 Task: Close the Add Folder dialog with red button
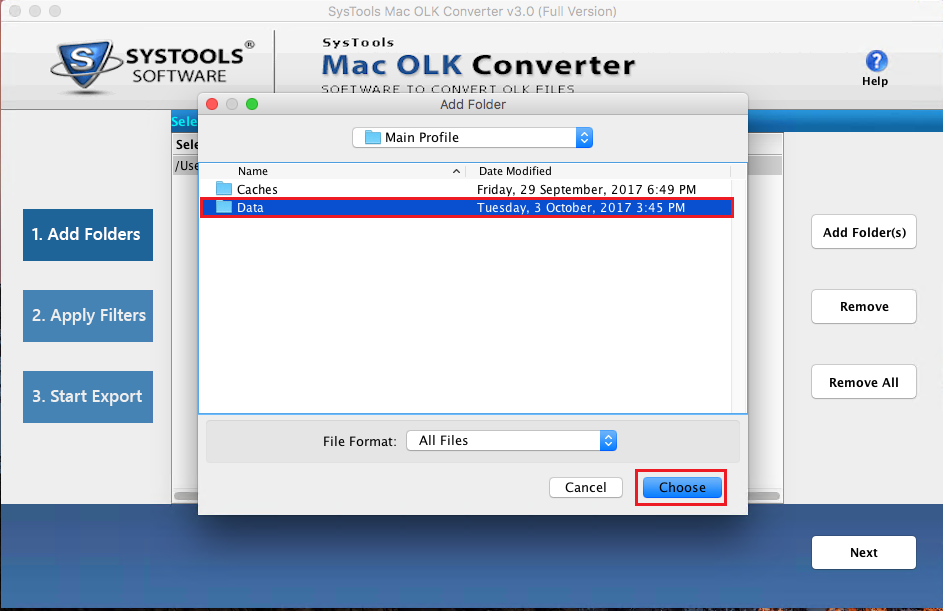[x=212, y=104]
